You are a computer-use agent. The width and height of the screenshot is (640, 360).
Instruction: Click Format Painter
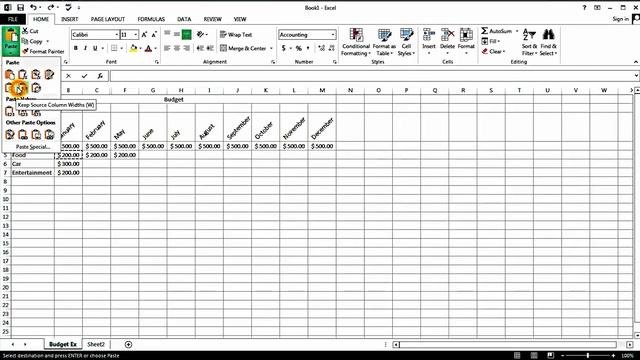[43, 51]
